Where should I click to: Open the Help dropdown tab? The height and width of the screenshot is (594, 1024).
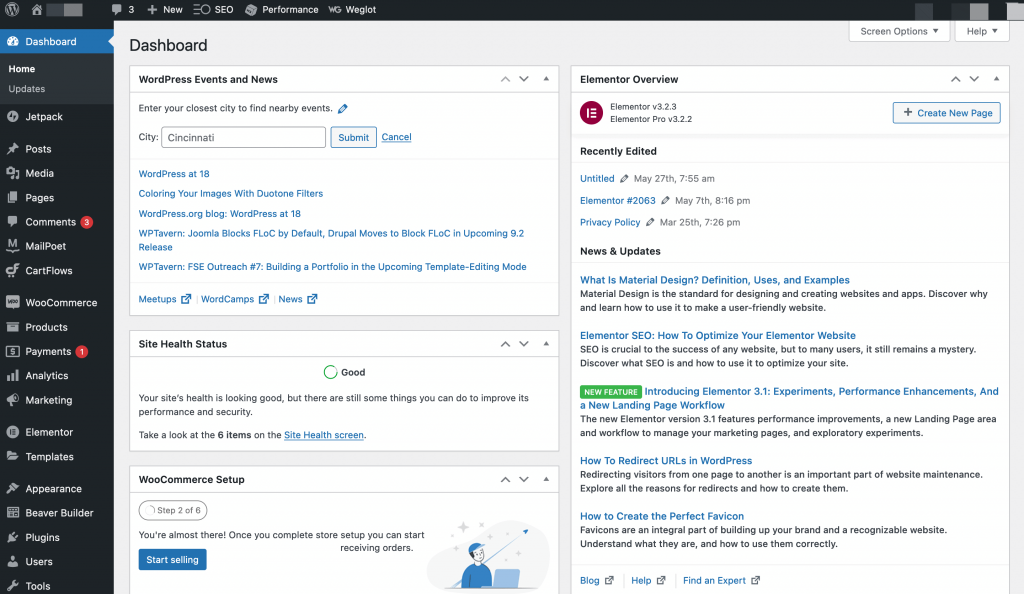coord(982,31)
